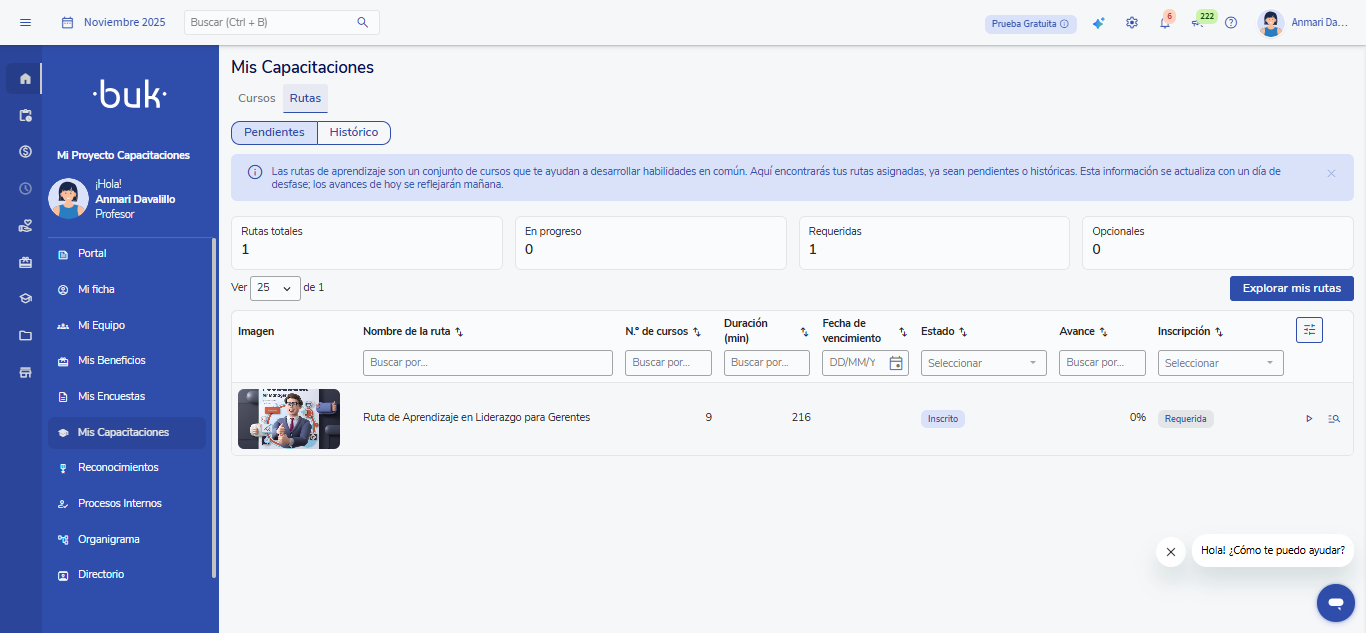
Task: Click the chat bubble widget icon
Action: [x=1335, y=602]
